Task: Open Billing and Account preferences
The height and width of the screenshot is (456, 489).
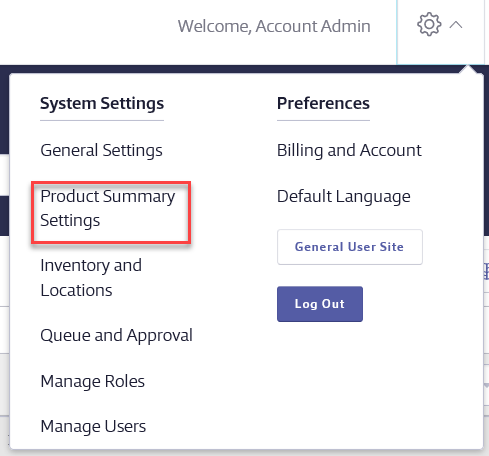Action: click(x=349, y=150)
